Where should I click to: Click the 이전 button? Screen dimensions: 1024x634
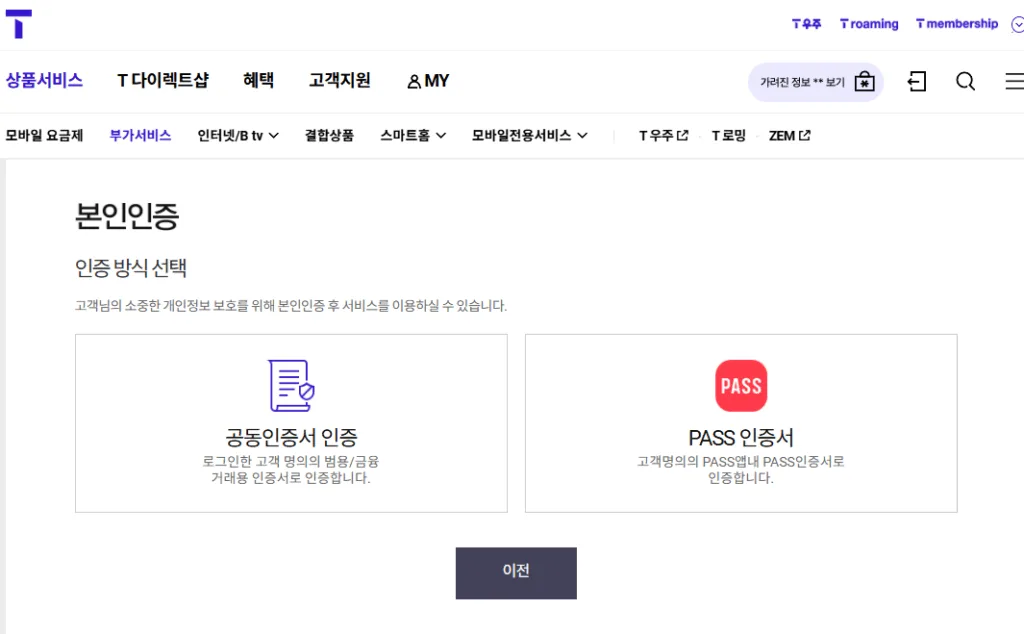click(x=516, y=573)
